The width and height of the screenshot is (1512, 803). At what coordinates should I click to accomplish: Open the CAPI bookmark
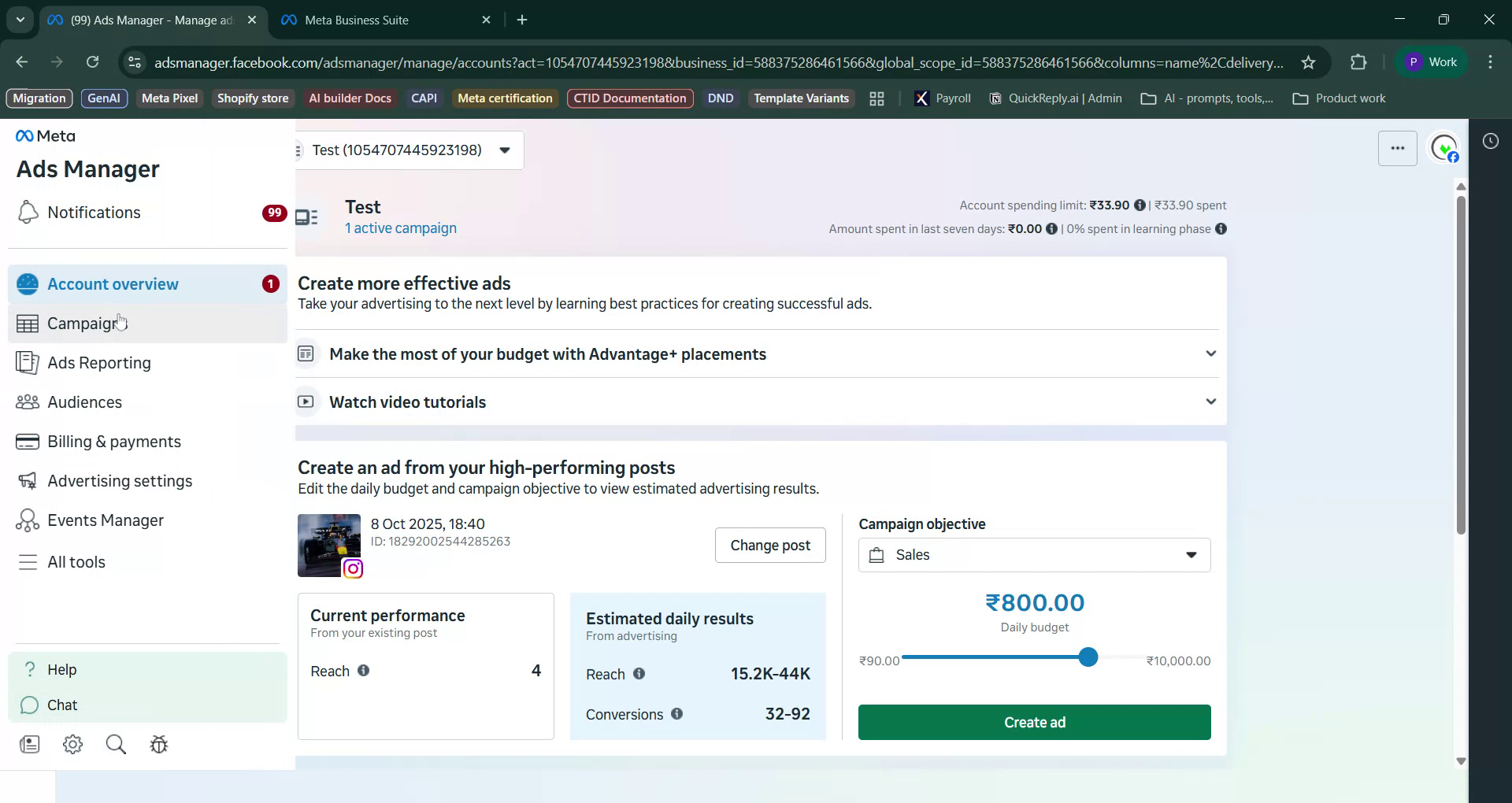click(x=424, y=98)
